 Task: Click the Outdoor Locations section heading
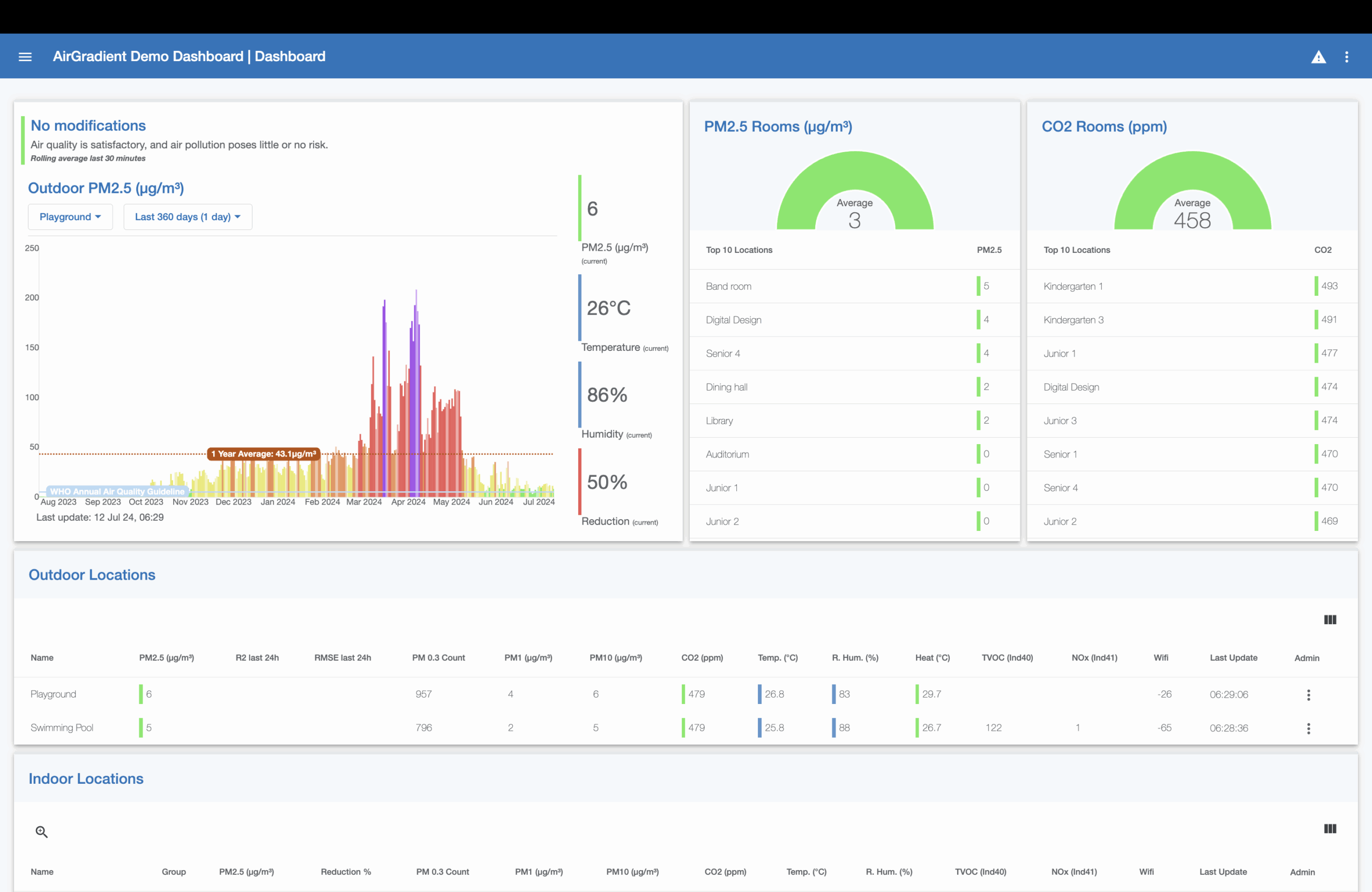[92, 574]
